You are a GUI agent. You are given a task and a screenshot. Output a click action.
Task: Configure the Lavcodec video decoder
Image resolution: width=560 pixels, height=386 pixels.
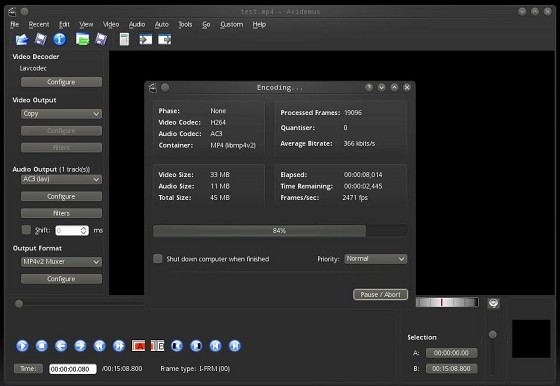pyautogui.click(x=61, y=82)
